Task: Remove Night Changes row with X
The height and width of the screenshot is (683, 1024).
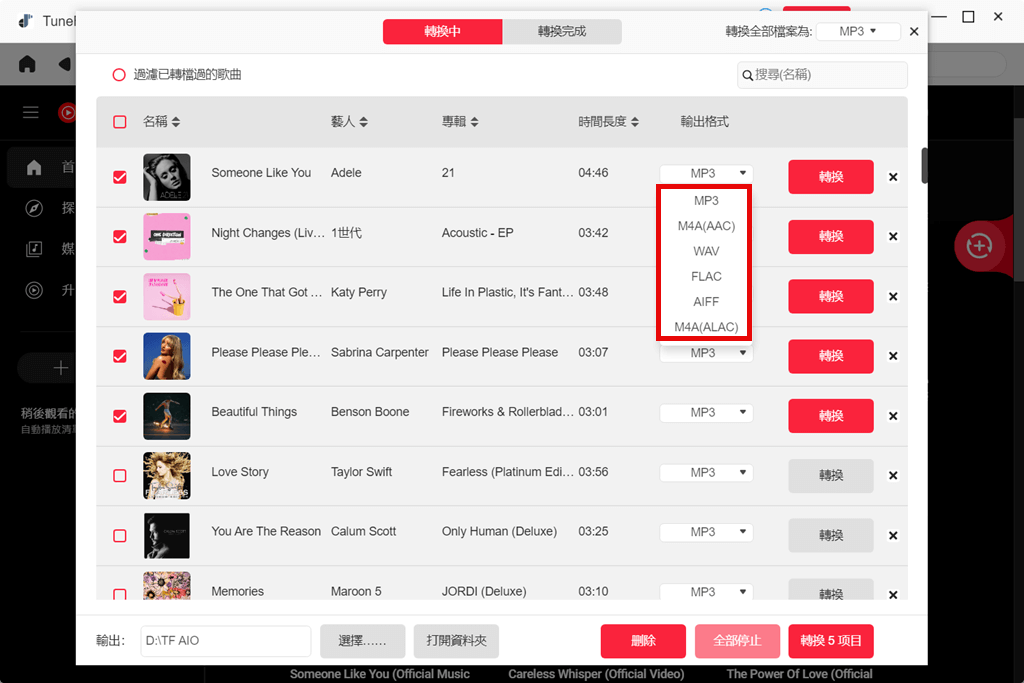Action: click(893, 236)
